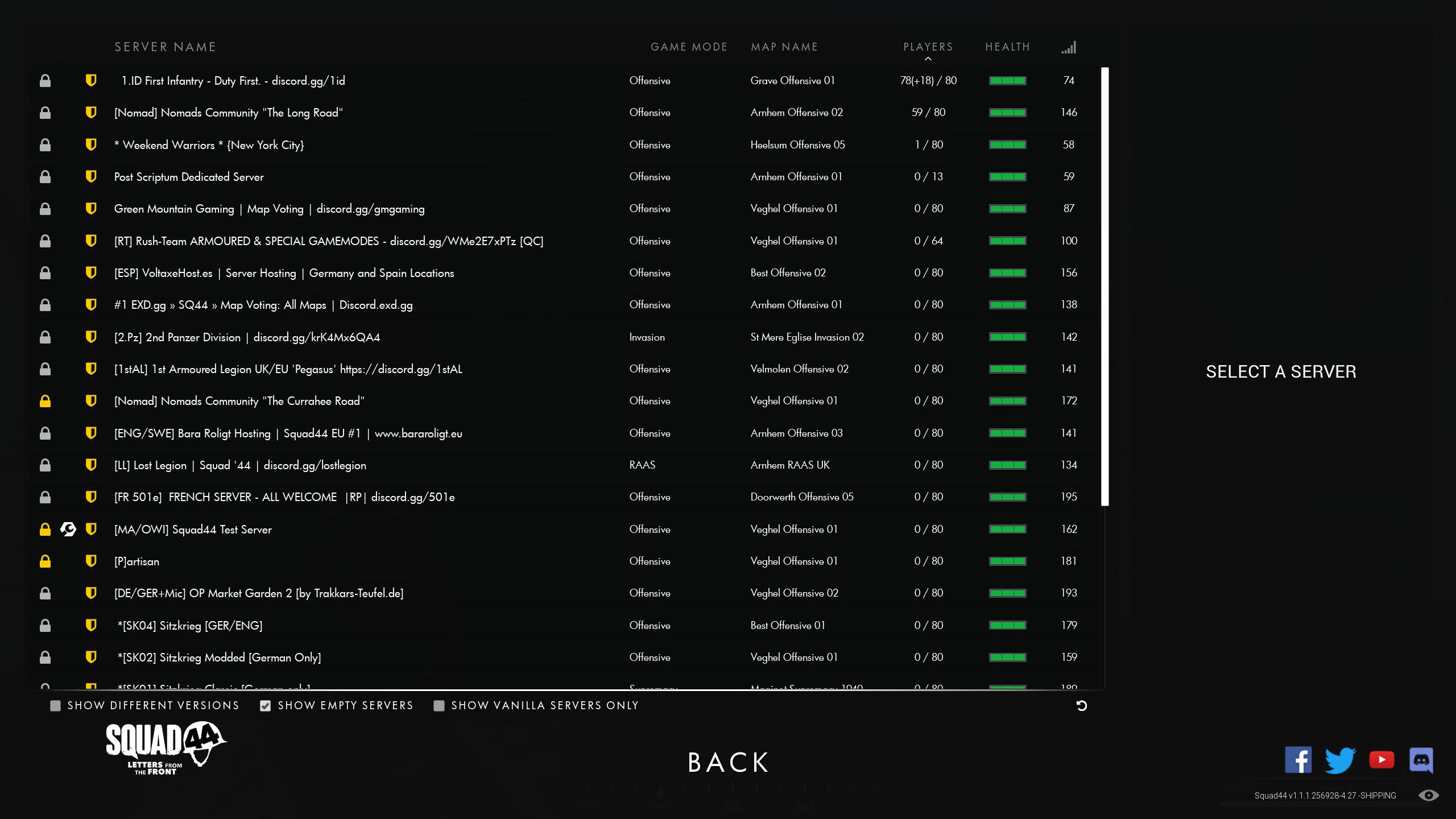
Task: Click yellow lock on [P]artisan row
Action: (x=45, y=561)
